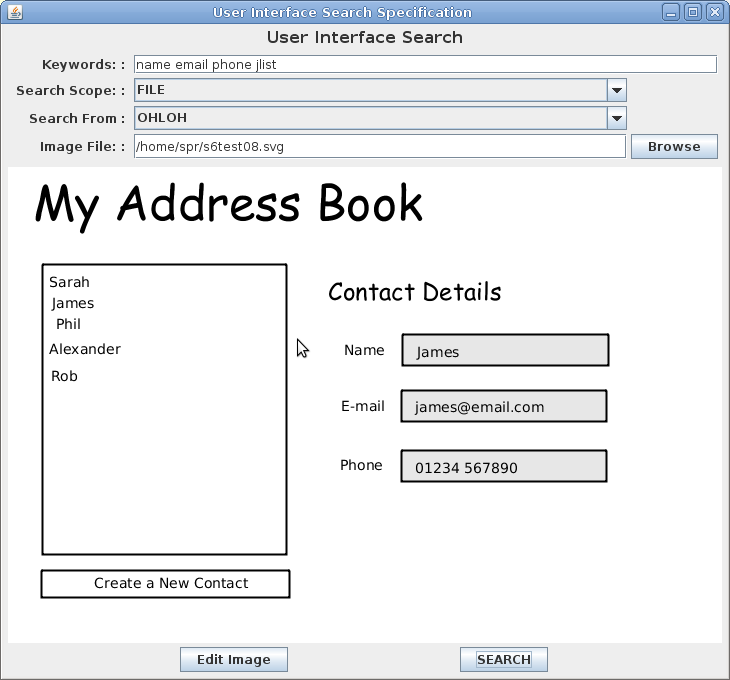
Task: Click the Name field containing James
Action: 505,350
